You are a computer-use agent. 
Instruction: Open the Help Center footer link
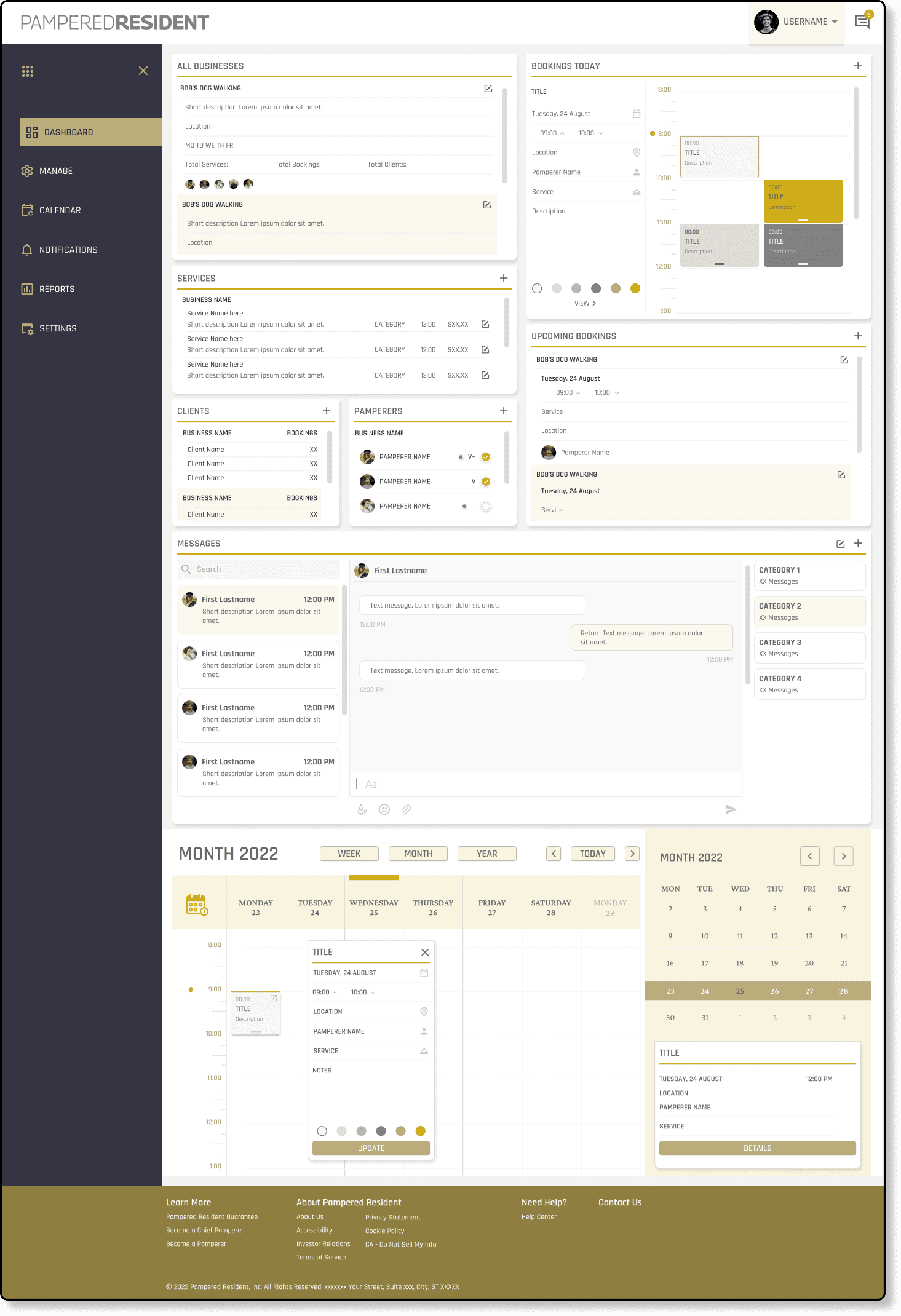click(539, 1216)
